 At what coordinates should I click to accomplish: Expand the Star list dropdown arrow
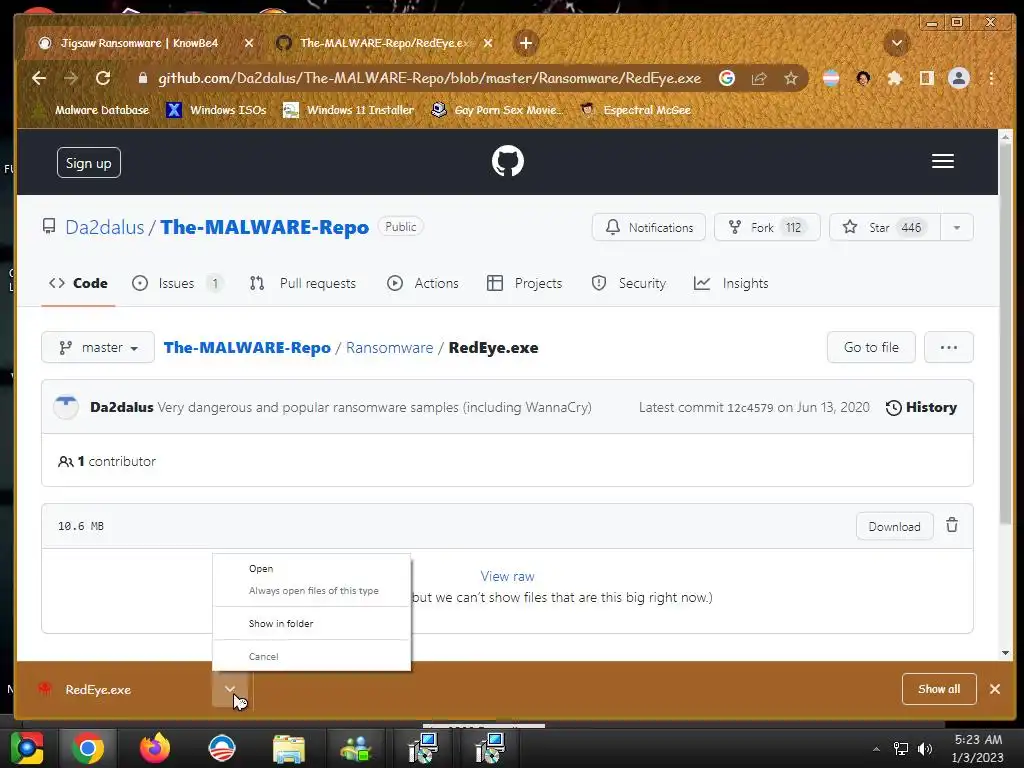(957, 227)
